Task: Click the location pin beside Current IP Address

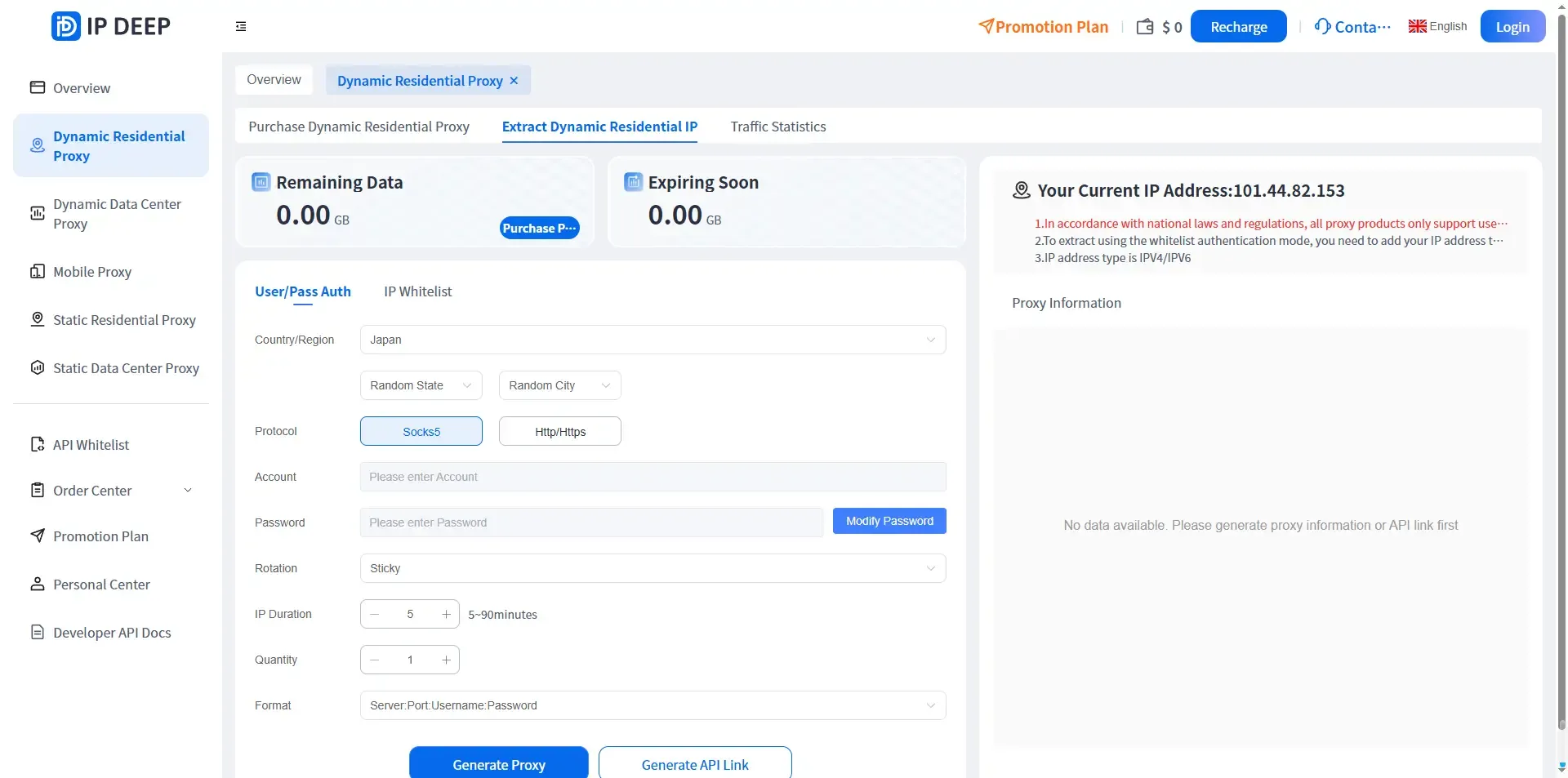Action: (x=1022, y=190)
